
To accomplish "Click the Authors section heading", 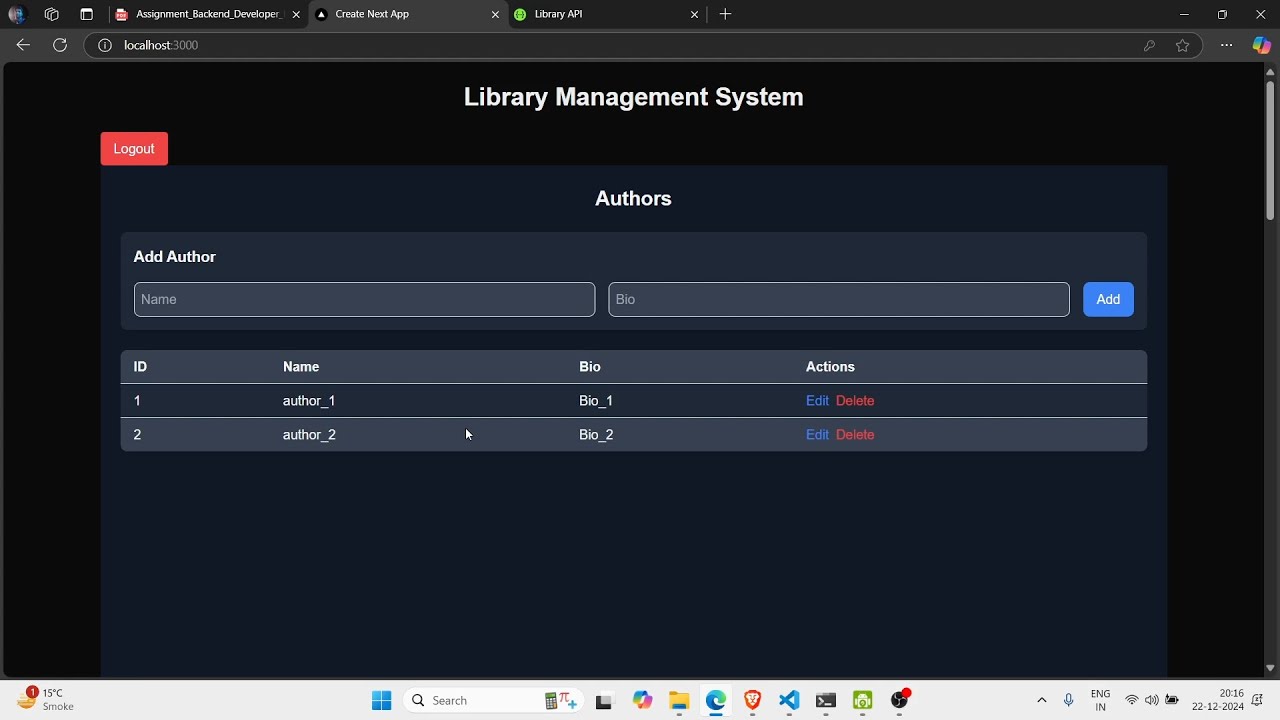I will coord(633,198).
